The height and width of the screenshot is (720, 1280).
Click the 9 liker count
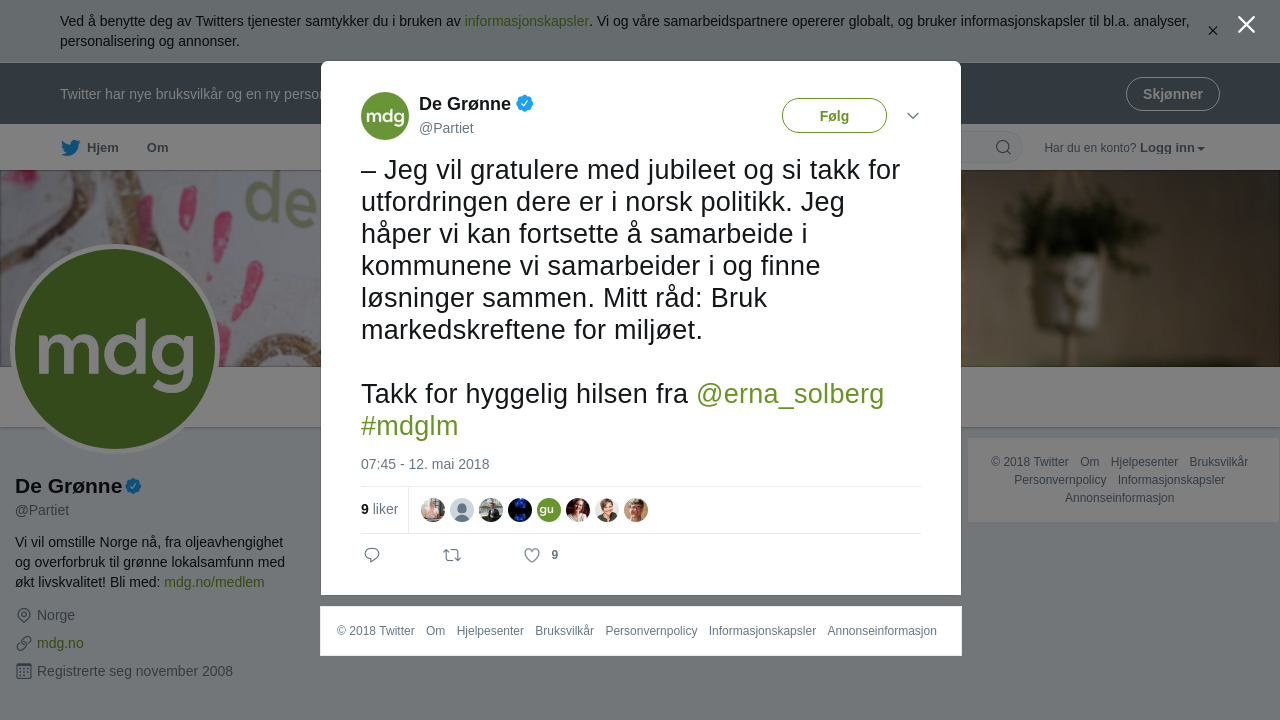point(379,509)
